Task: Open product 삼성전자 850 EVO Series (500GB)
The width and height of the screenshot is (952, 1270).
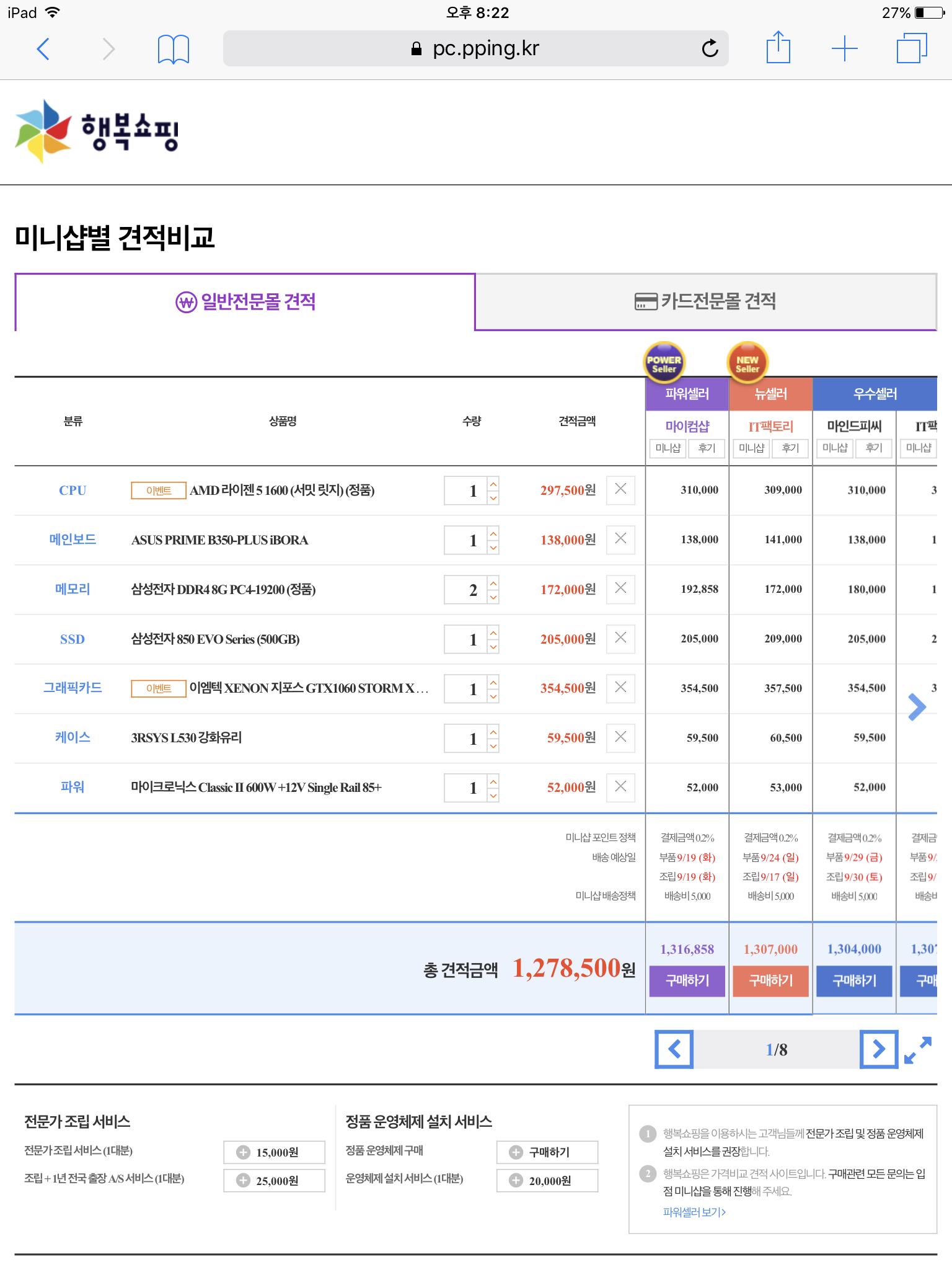Action: point(215,639)
